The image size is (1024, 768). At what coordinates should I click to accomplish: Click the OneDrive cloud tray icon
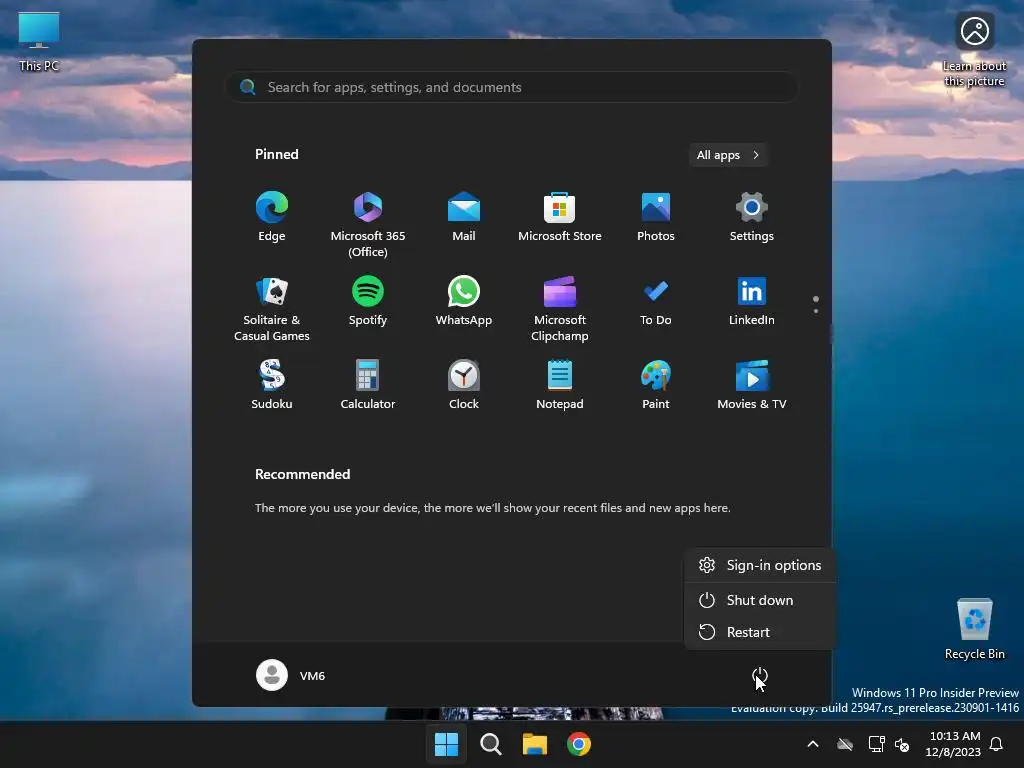tap(845, 744)
